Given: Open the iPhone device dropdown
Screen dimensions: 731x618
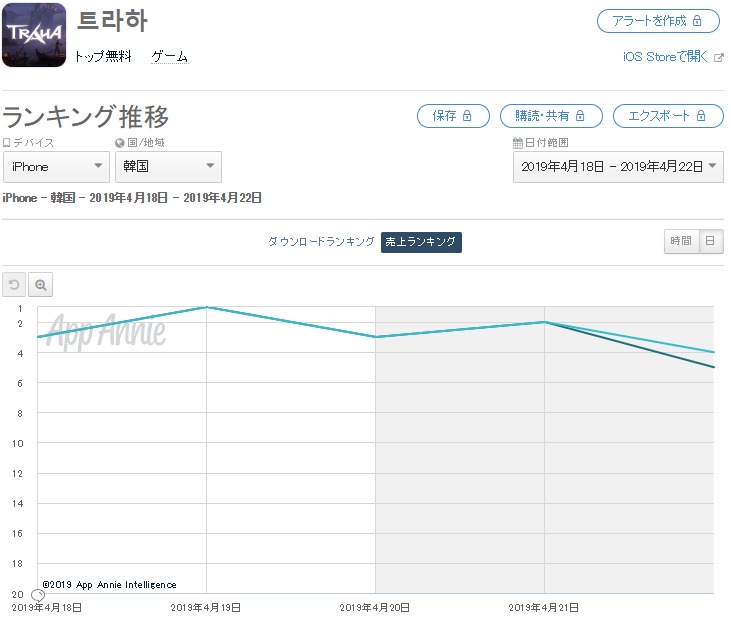Looking at the screenshot, I should (56, 166).
